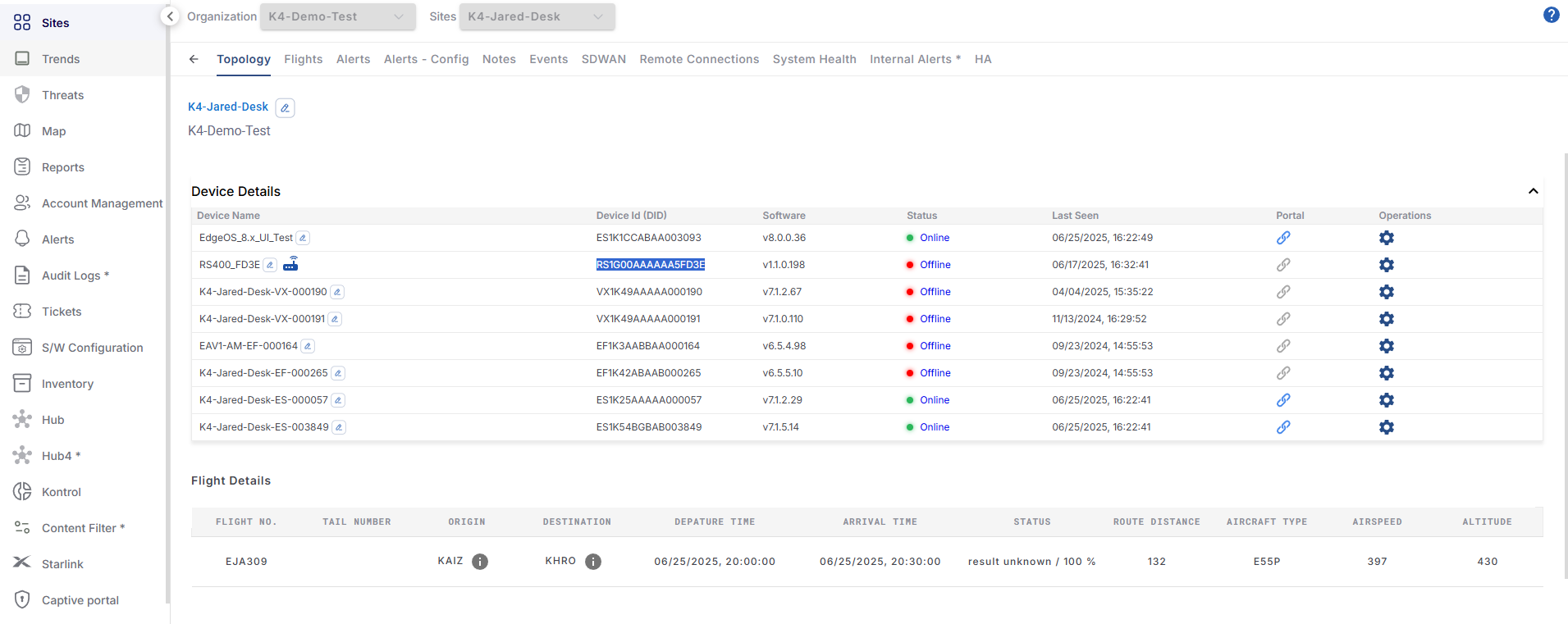
Task: Click the K4-Jared-Desk site name link
Action: [x=228, y=107]
